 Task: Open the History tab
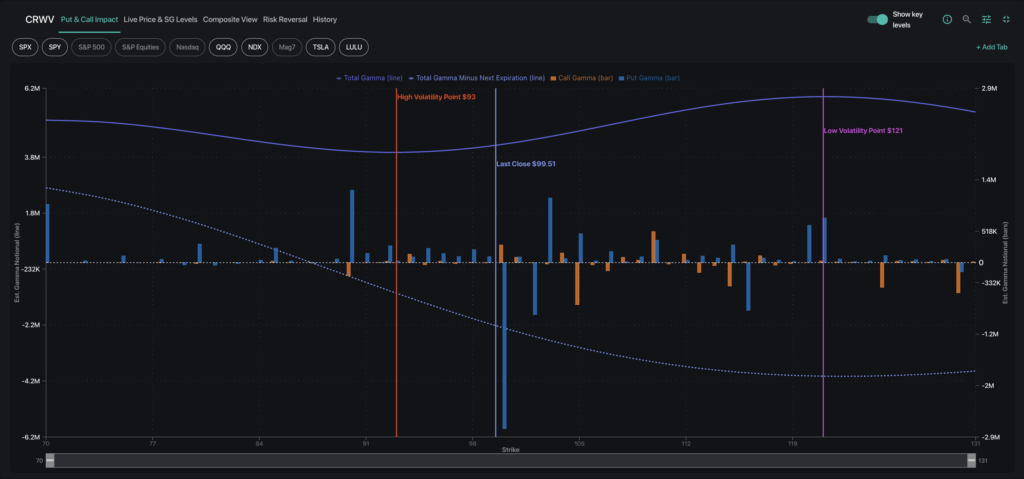click(x=325, y=19)
